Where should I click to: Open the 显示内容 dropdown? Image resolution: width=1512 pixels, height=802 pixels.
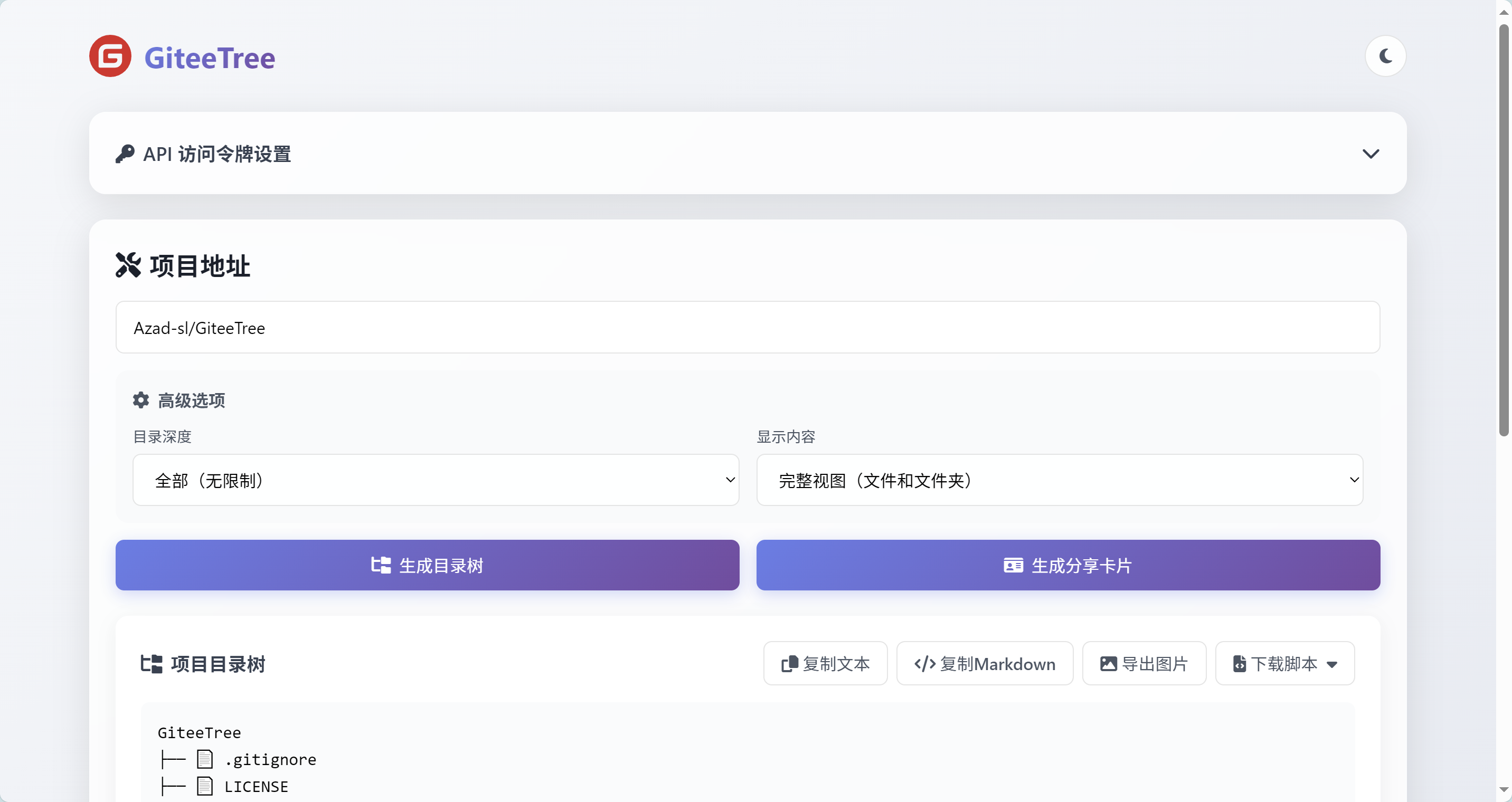[1060, 480]
